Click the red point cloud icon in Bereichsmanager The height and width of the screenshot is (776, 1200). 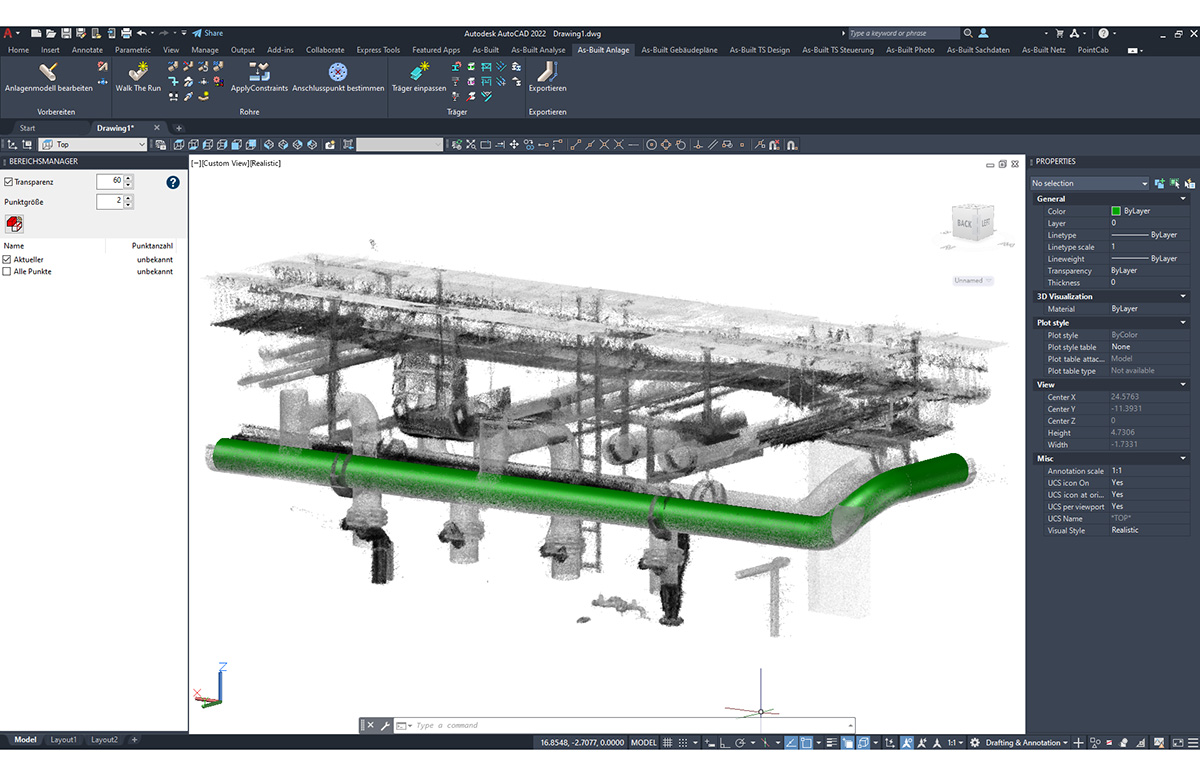pos(14,224)
